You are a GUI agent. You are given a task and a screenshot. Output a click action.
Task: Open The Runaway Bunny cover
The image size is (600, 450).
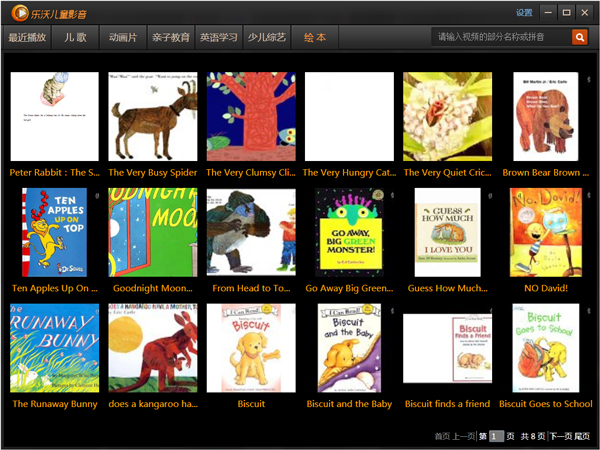point(54,348)
